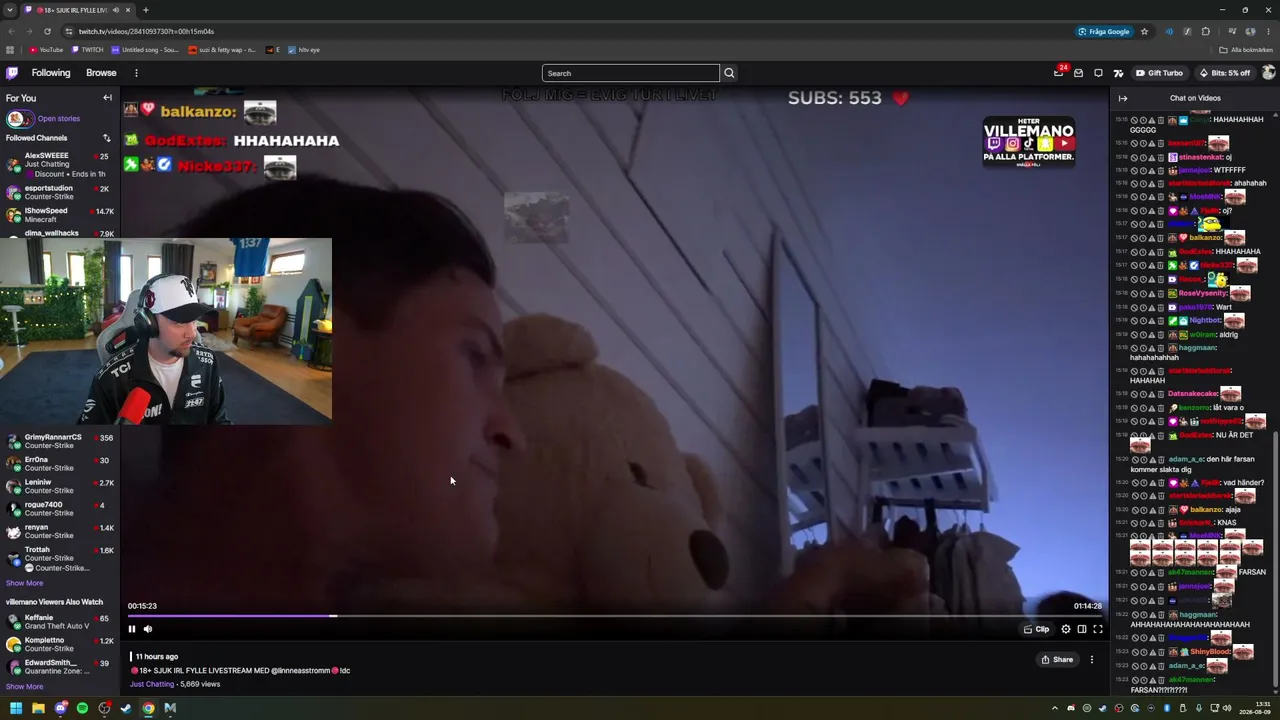Open the hltv eye bookmark
1280x720 pixels.
click(305, 50)
